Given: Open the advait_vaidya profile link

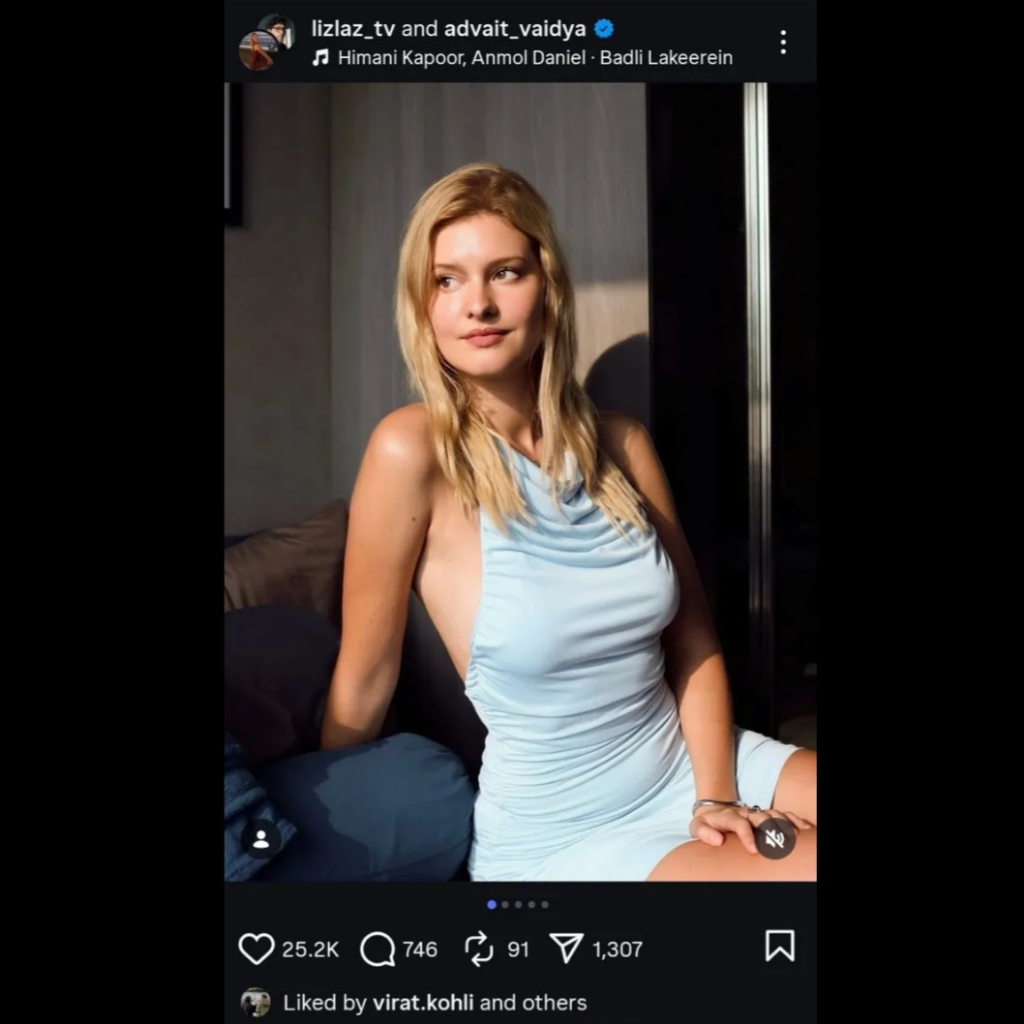Looking at the screenshot, I should click(x=515, y=29).
